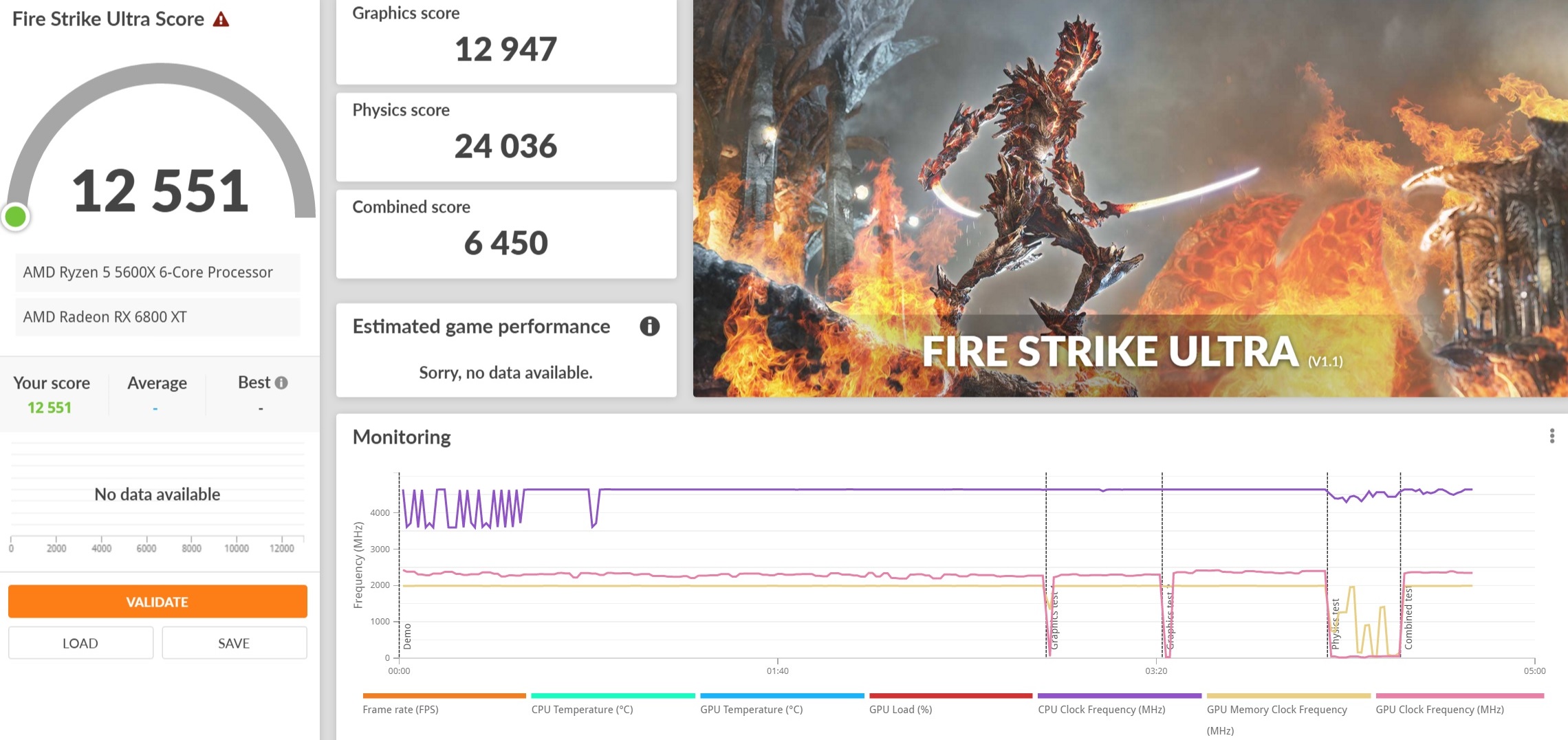Click the 01:40 time tick on chart axis
The height and width of the screenshot is (740, 1568).
coord(778,671)
